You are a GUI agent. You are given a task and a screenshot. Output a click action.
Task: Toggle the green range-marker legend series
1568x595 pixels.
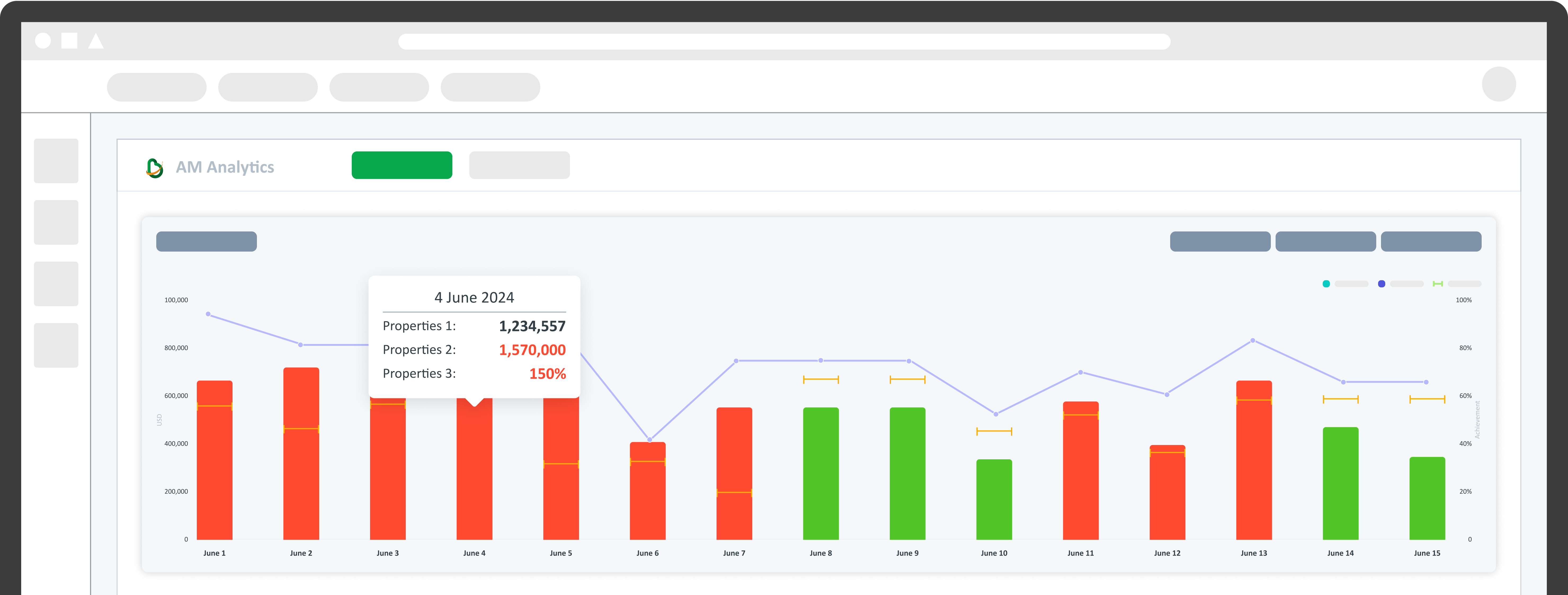[x=1437, y=284]
